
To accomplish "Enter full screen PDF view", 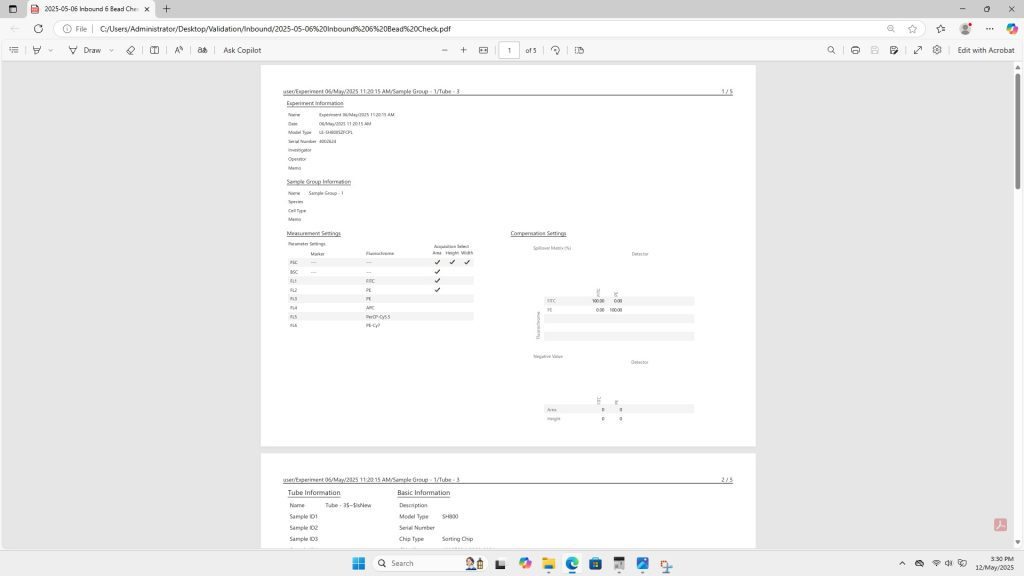I will point(917,50).
